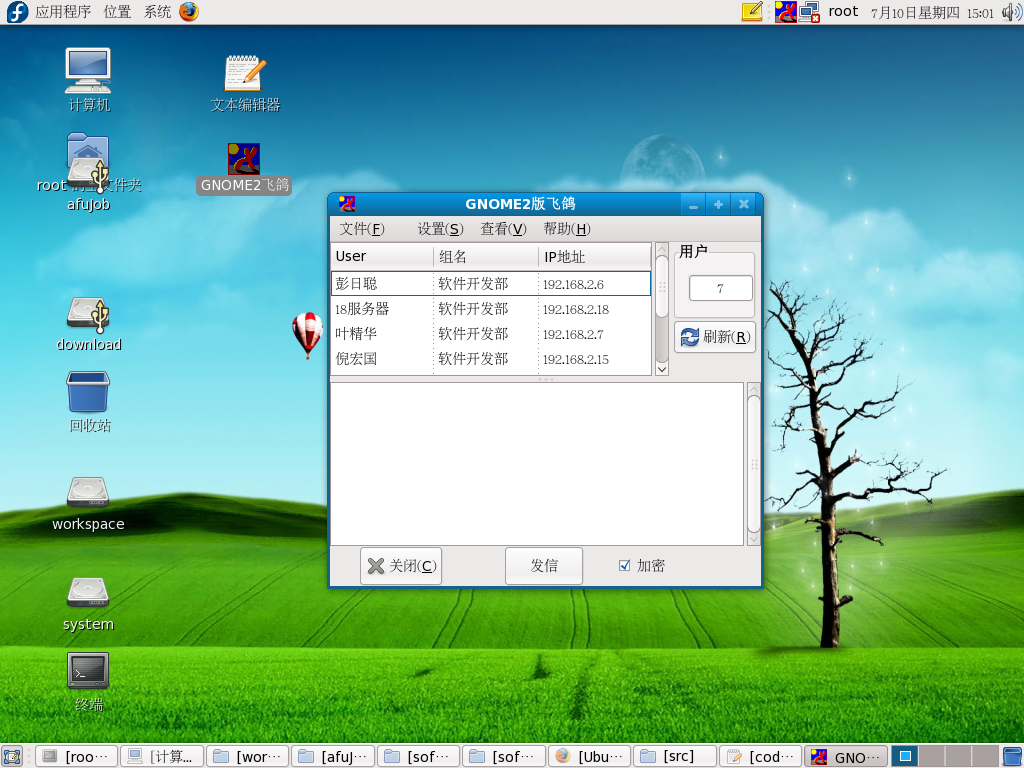Screen dimensions: 1024x768
Task: Switch to GNO… taskbar window
Action: (x=846, y=756)
